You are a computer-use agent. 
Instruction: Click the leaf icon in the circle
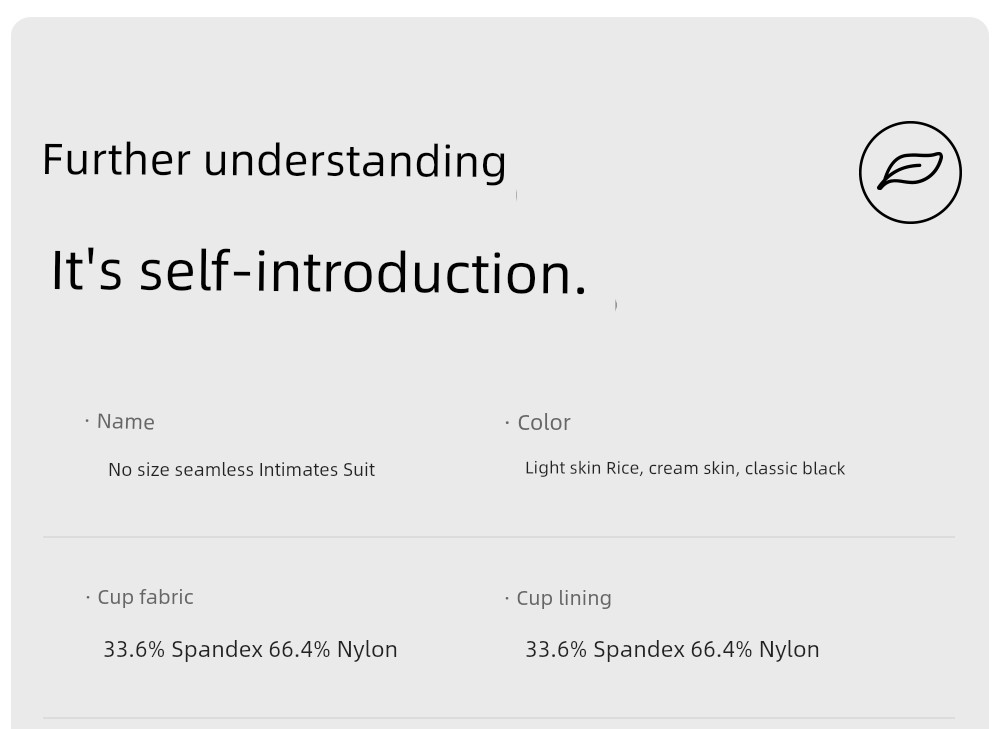[910, 172]
